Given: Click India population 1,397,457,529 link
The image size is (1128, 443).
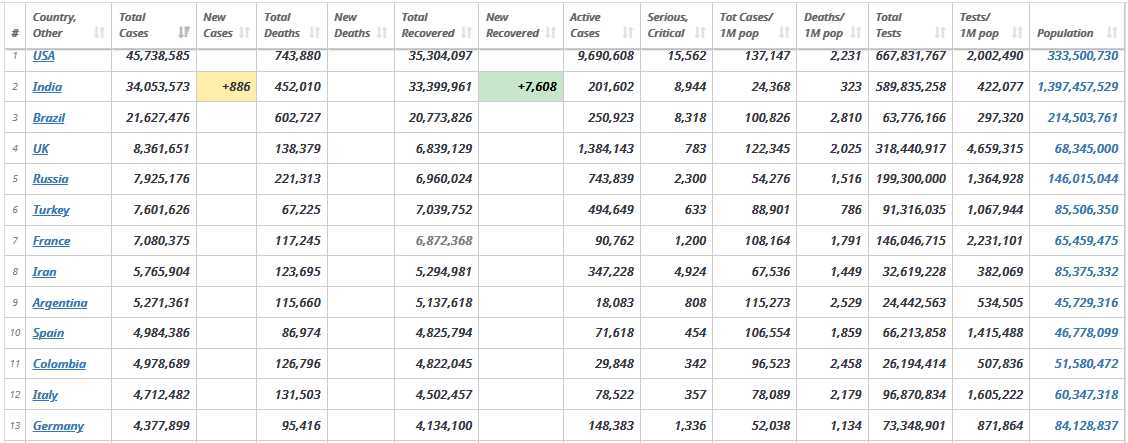Looking at the screenshot, I should [x=1078, y=87].
